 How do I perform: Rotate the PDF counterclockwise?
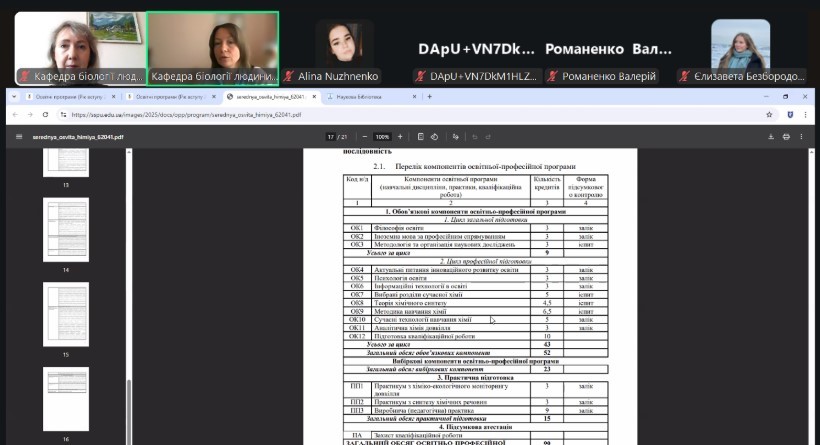[435, 137]
